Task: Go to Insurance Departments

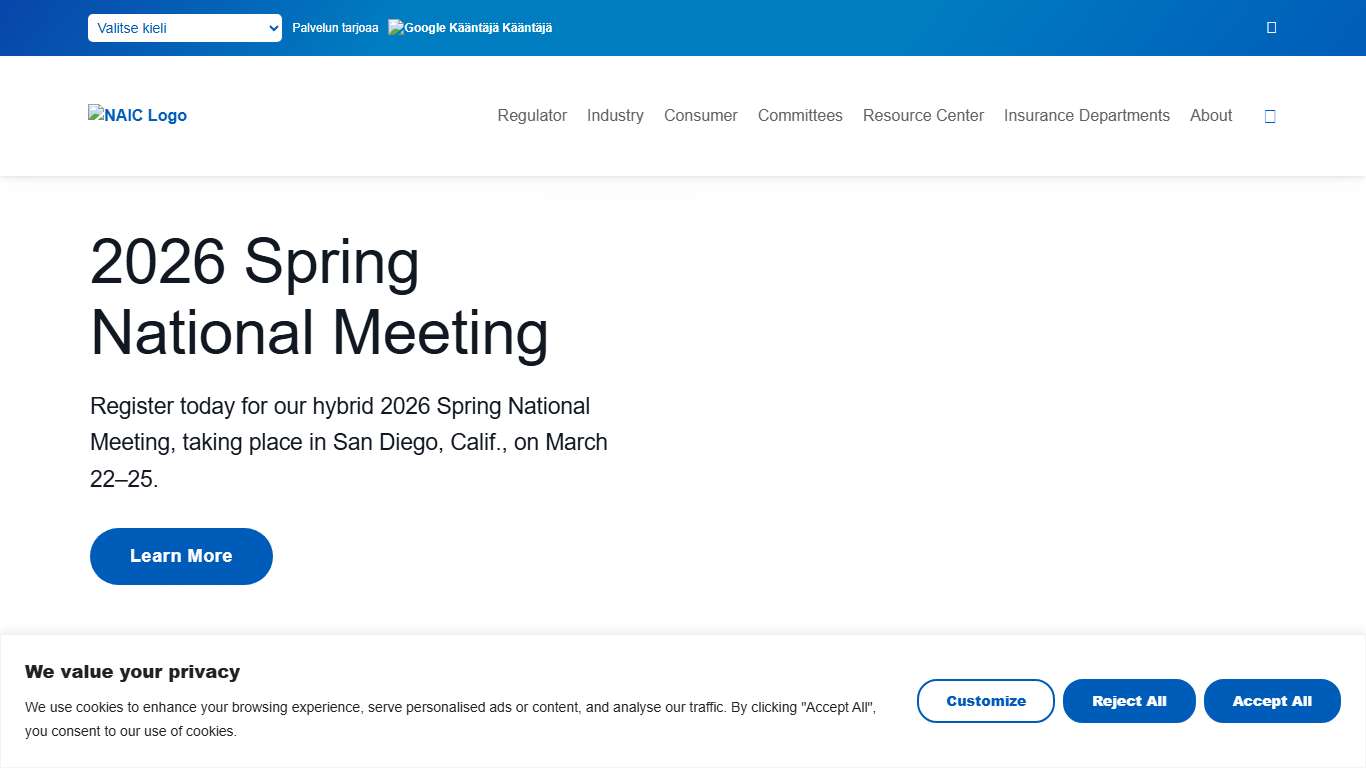Action: pos(1086,116)
